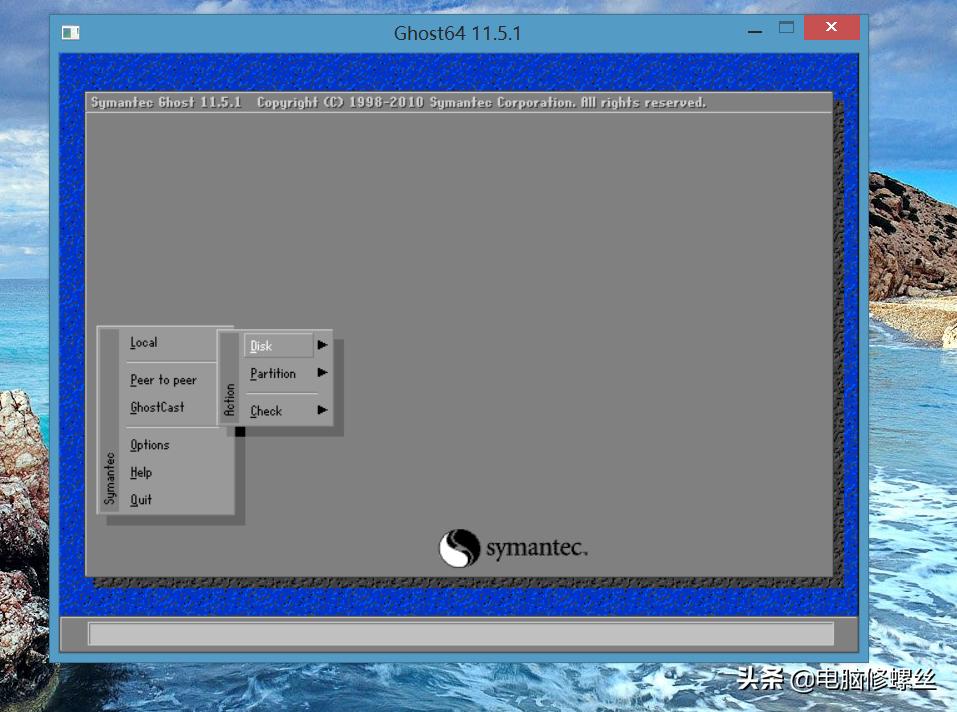This screenshot has width=957, height=712.
Task: Expand the Partition submenu arrow
Action: coord(322,373)
